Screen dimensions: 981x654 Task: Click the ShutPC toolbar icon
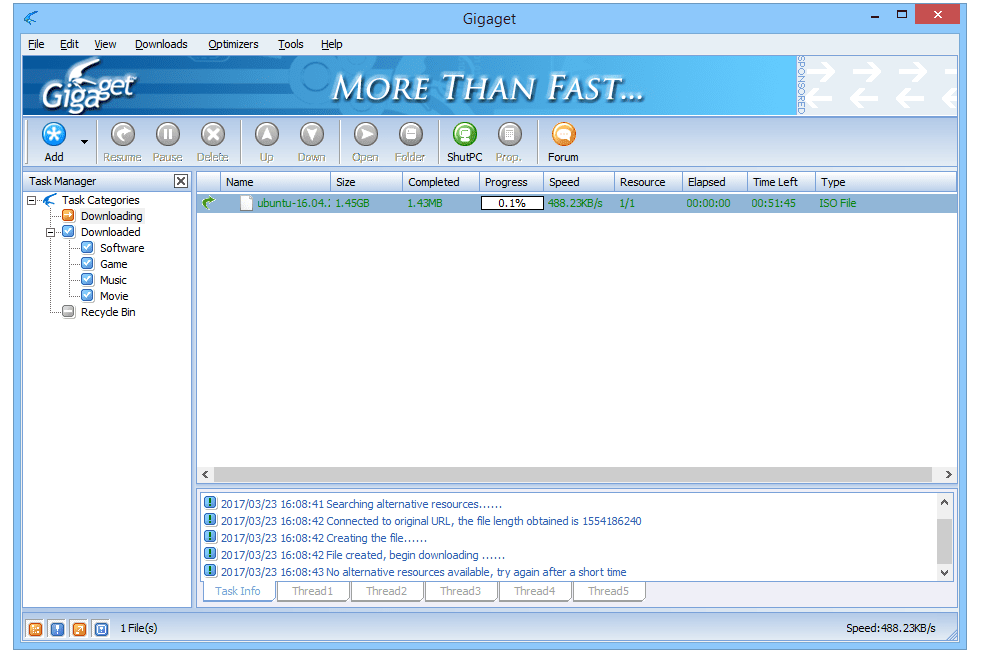[x=464, y=135]
